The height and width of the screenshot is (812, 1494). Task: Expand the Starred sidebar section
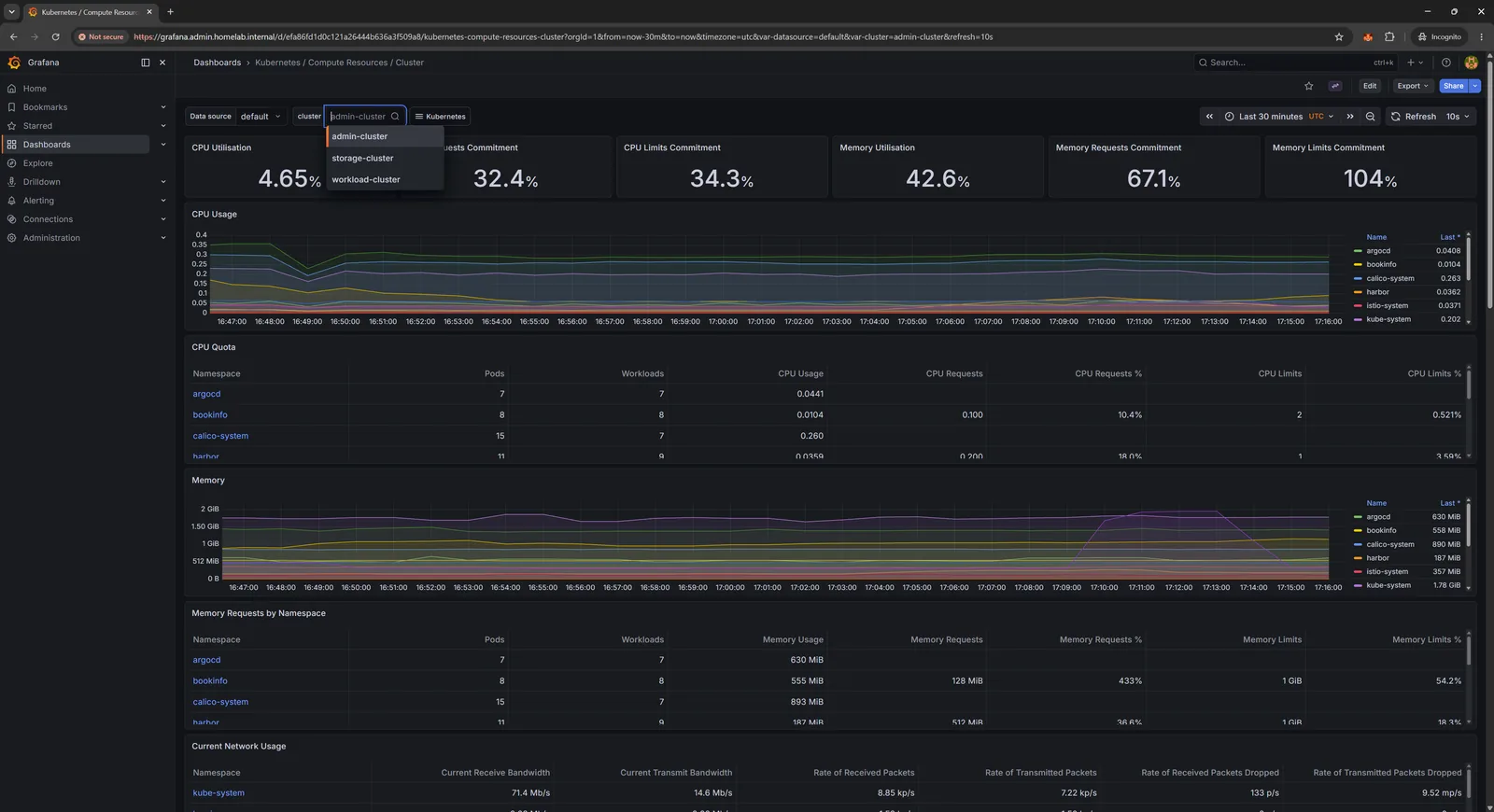coord(162,126)
